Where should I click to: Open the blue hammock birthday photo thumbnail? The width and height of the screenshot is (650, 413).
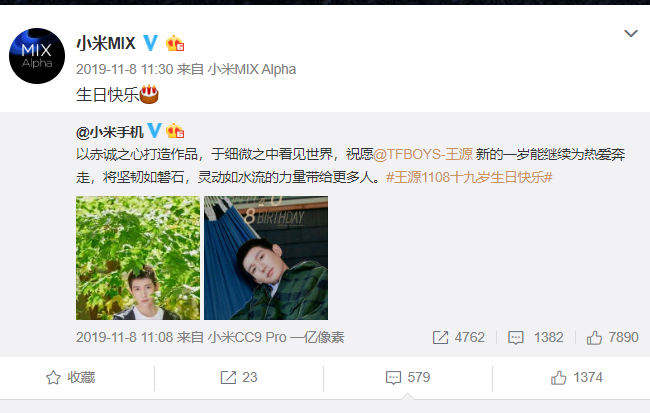click(266, 258)
